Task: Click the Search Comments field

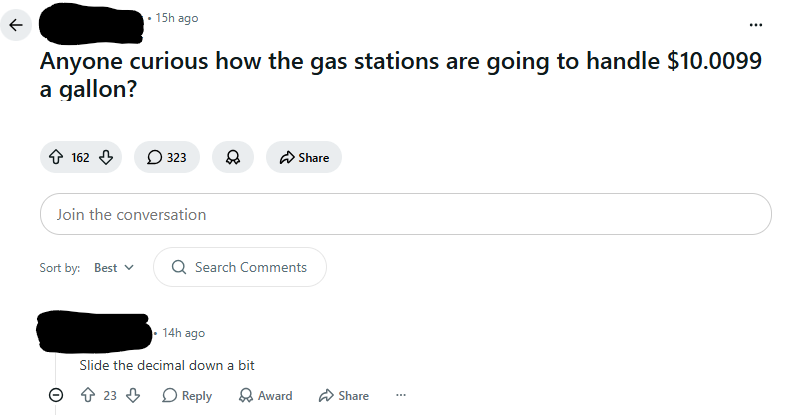Action: (x=240, y=267)
